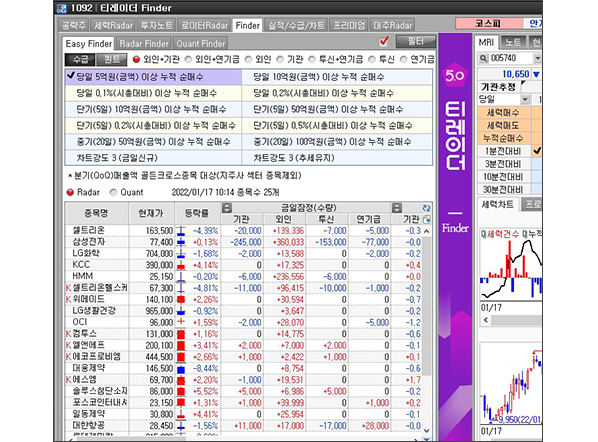Click the stock table vertical scrollbar thumb
Viewport: 598px width, 442px height.
click(x=427, y=305)
